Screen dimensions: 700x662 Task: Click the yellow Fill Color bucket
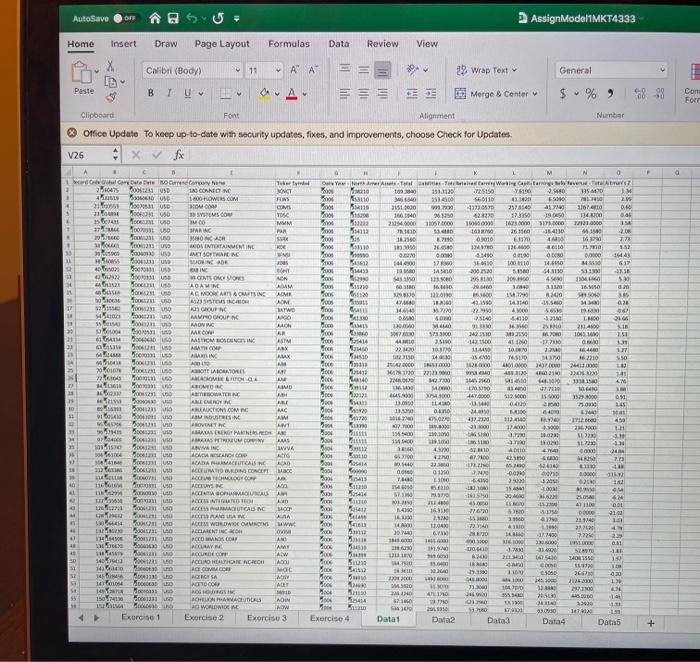click(x=265, y=94)
